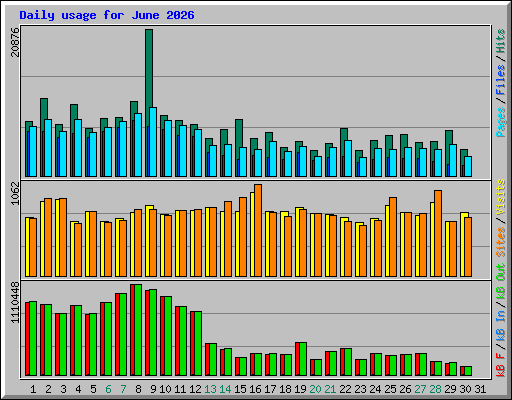Select the orange sites bar for day 25
This screenshot has width=512, height=400.
[393, 237]
